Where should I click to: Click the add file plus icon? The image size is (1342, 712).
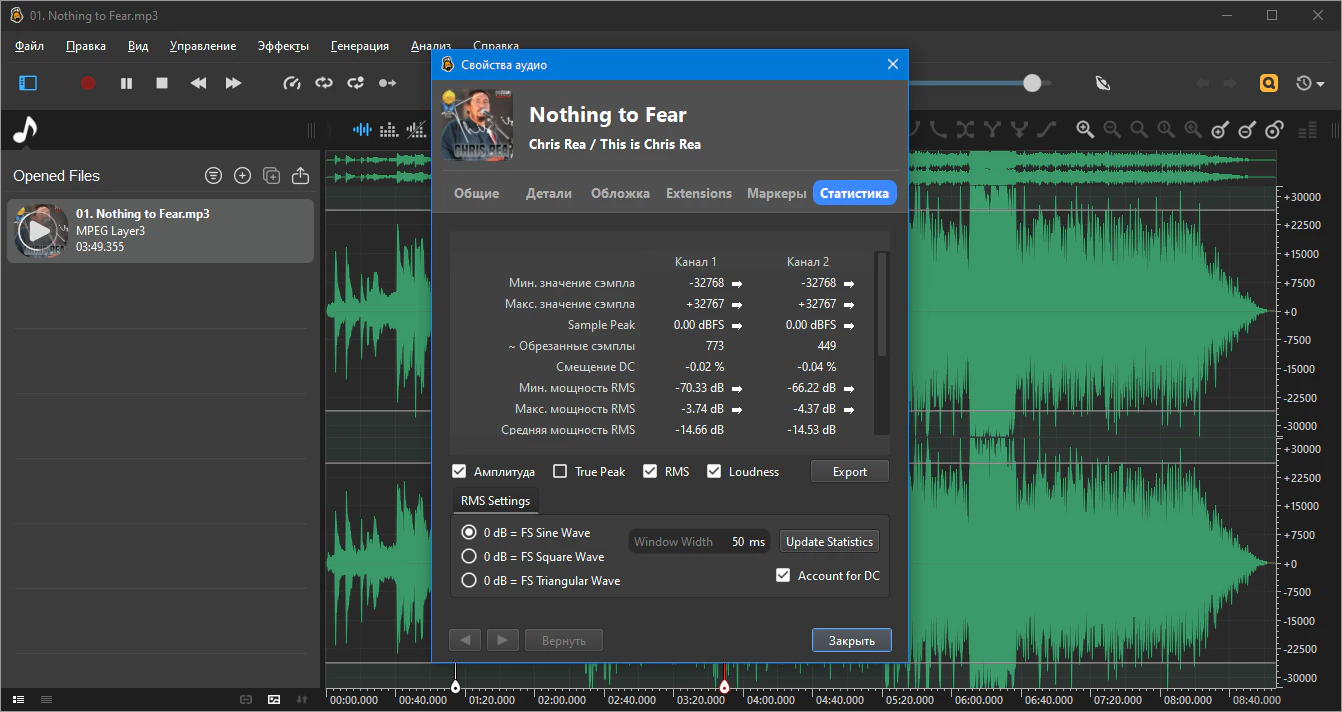click(x=242, y=176)
